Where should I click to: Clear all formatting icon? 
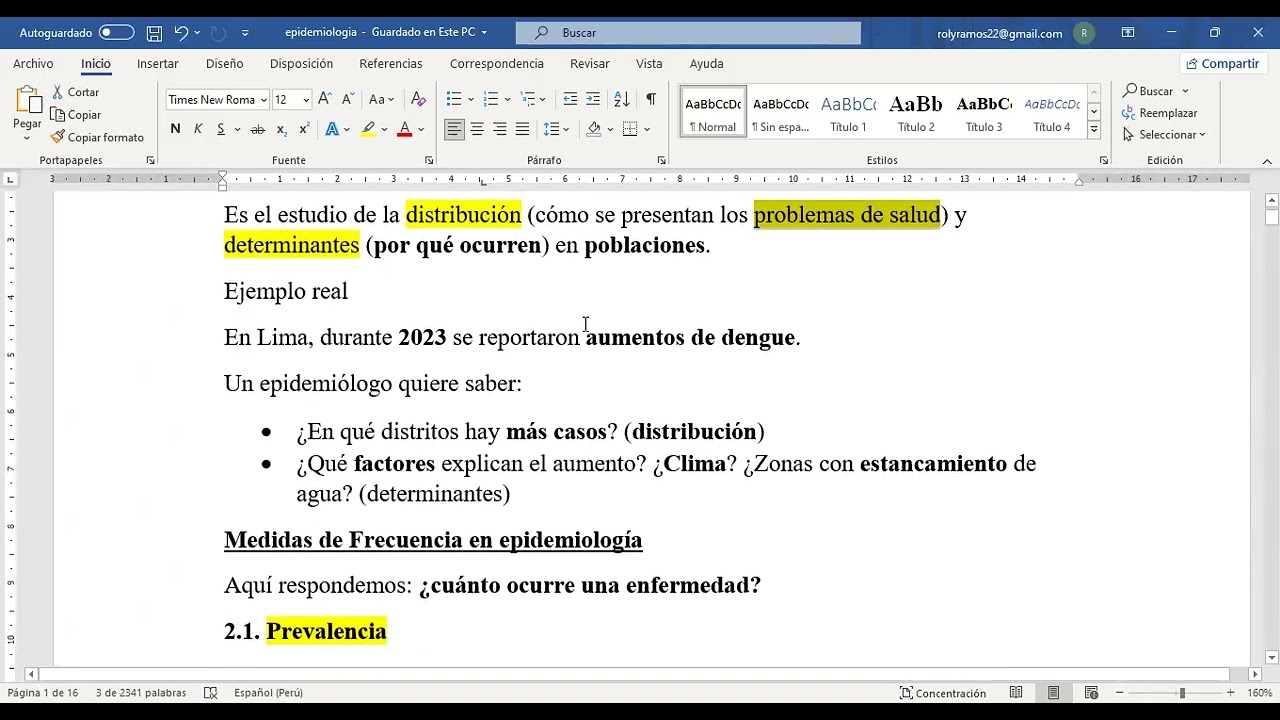coord(419,99)
